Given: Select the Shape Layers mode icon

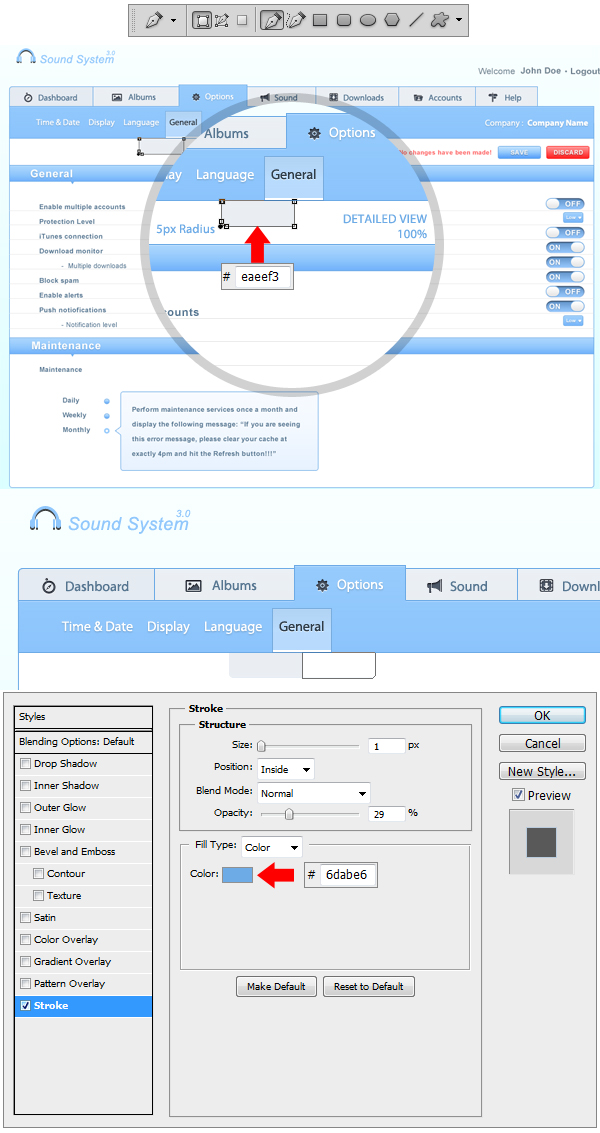Looking at the screenshot, I should tap(202, 20).
